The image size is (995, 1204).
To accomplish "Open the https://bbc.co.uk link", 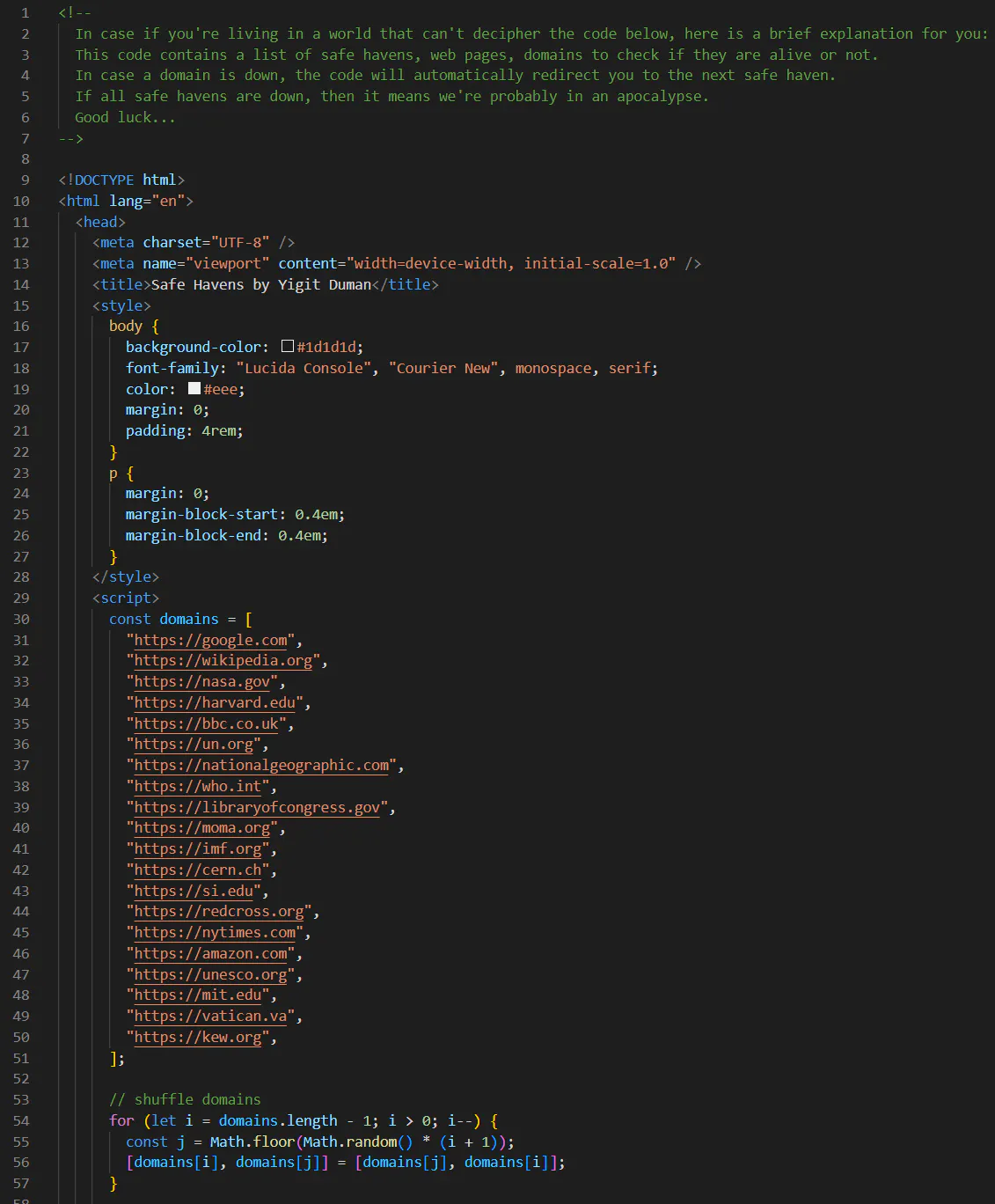I will point(206,723).
